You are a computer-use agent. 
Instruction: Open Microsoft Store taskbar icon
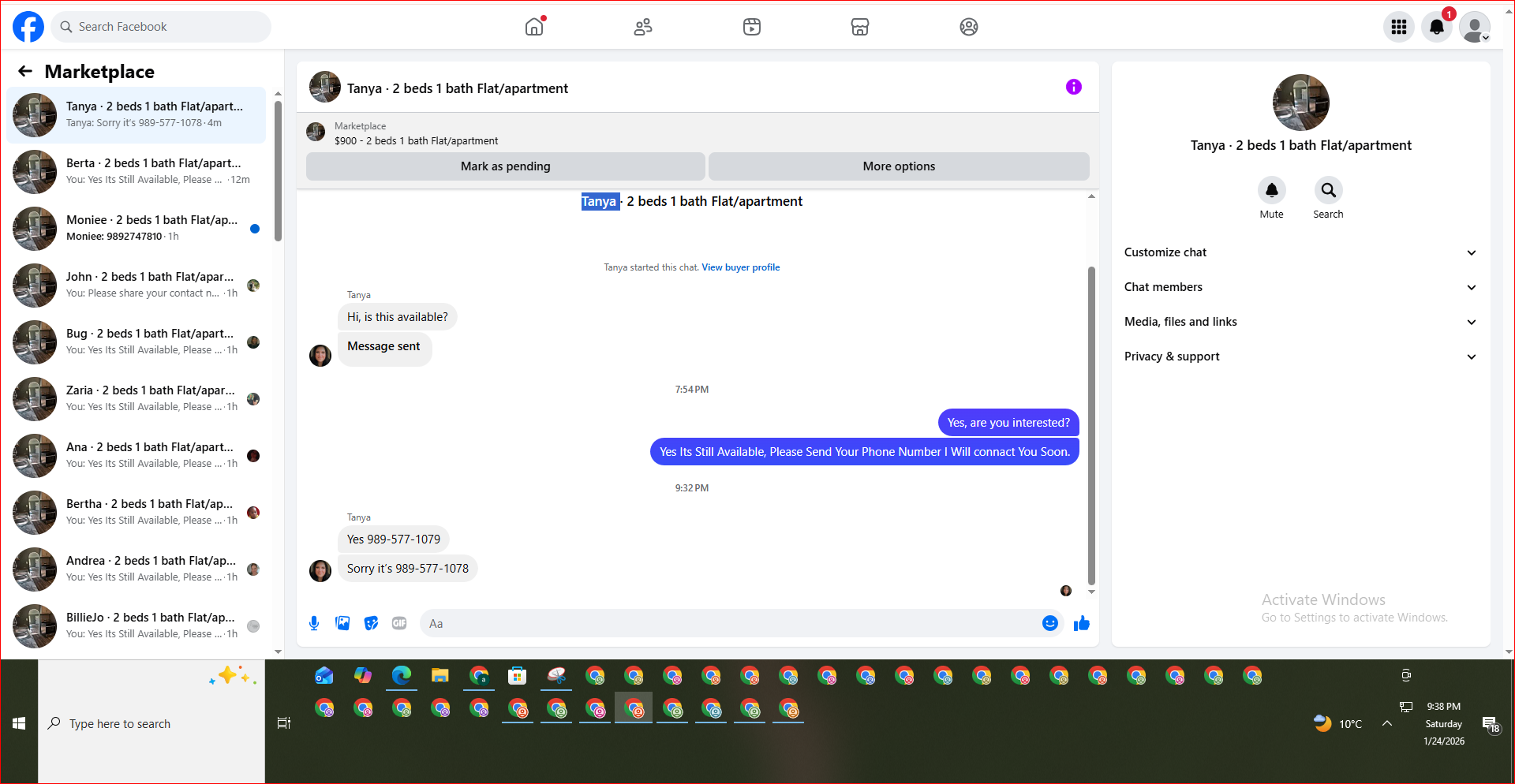pyautogui.click(x=518, y=675)
